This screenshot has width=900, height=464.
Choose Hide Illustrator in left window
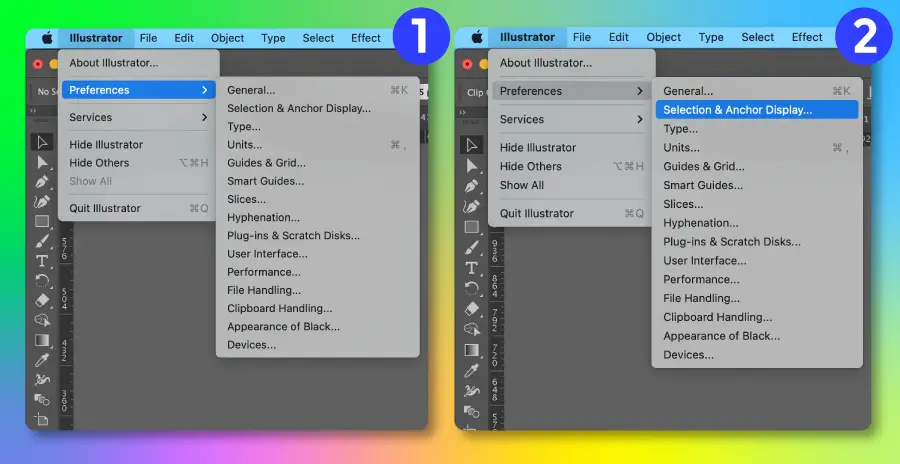[106, 145]
